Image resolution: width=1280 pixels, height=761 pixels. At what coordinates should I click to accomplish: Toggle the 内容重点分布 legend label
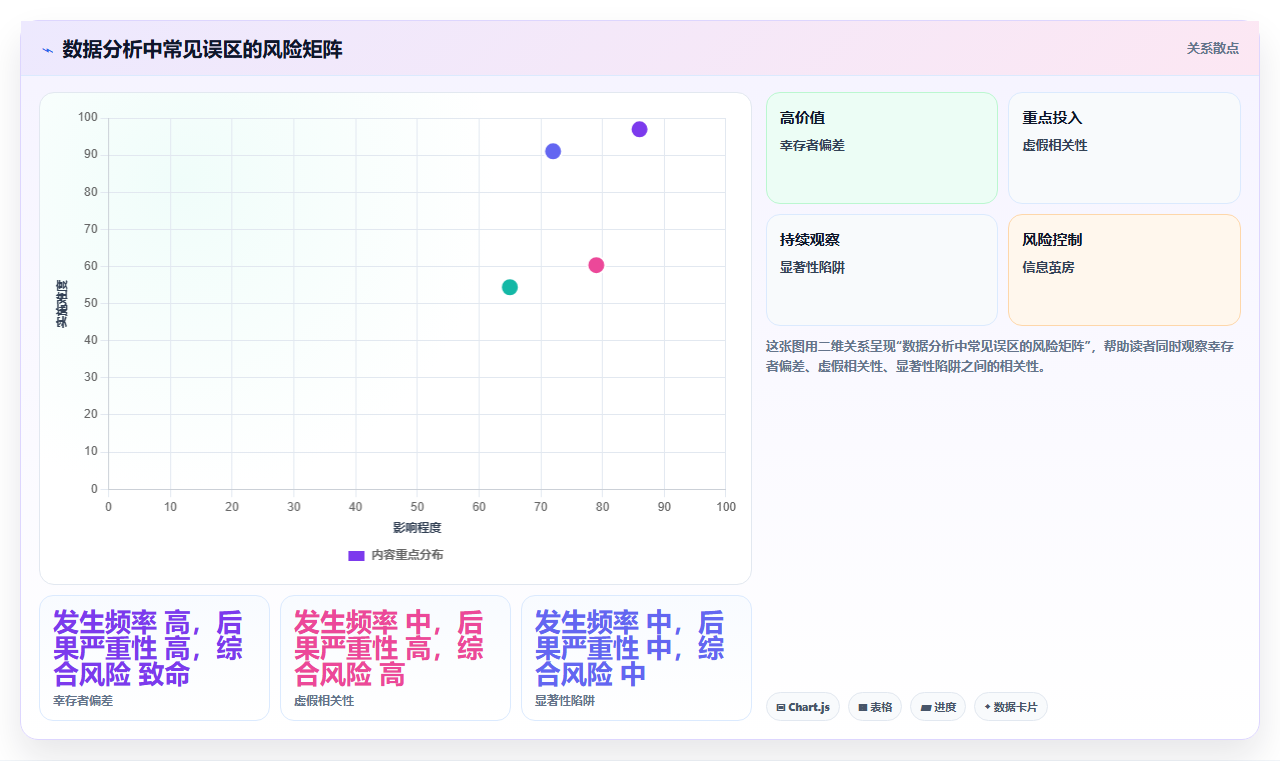click(x=407, y=555)
